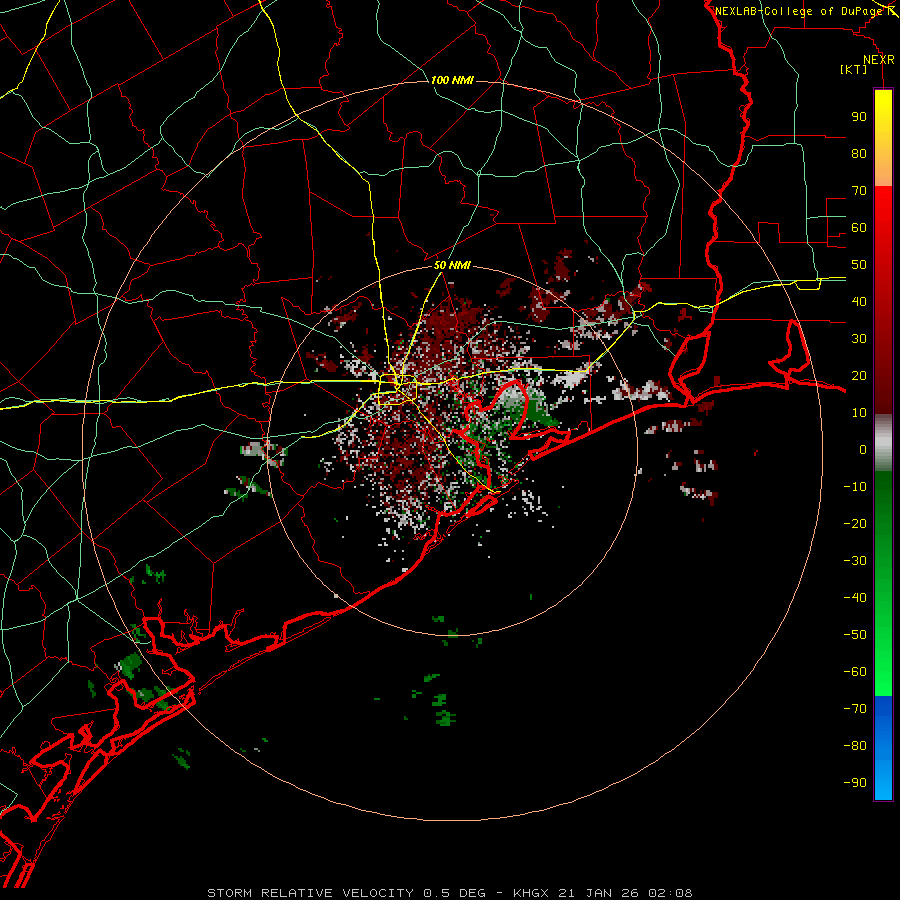The height and width of the screenshot is (900, 900).
Task: Select the "-70" value on the velocity scale
Action: pos(855,709)
